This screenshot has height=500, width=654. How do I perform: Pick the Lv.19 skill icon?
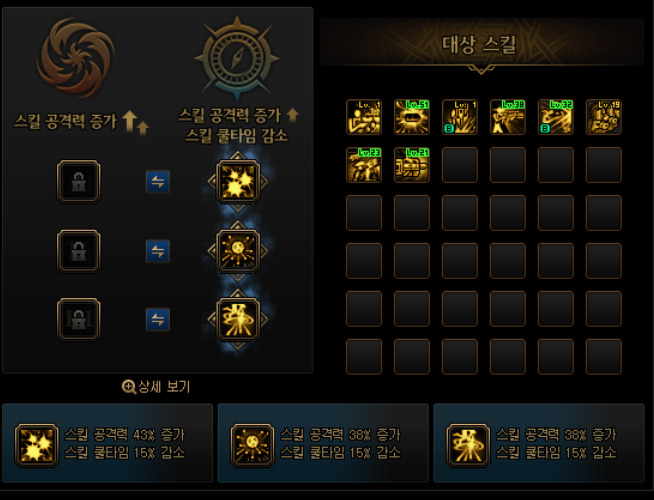tap(604, 117)
